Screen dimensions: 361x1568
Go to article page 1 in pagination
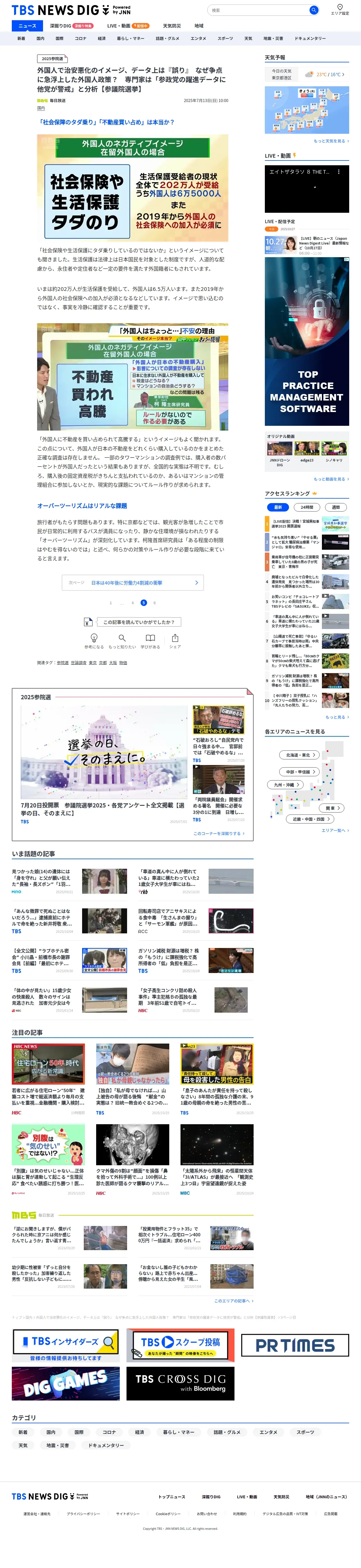(111, 603)
